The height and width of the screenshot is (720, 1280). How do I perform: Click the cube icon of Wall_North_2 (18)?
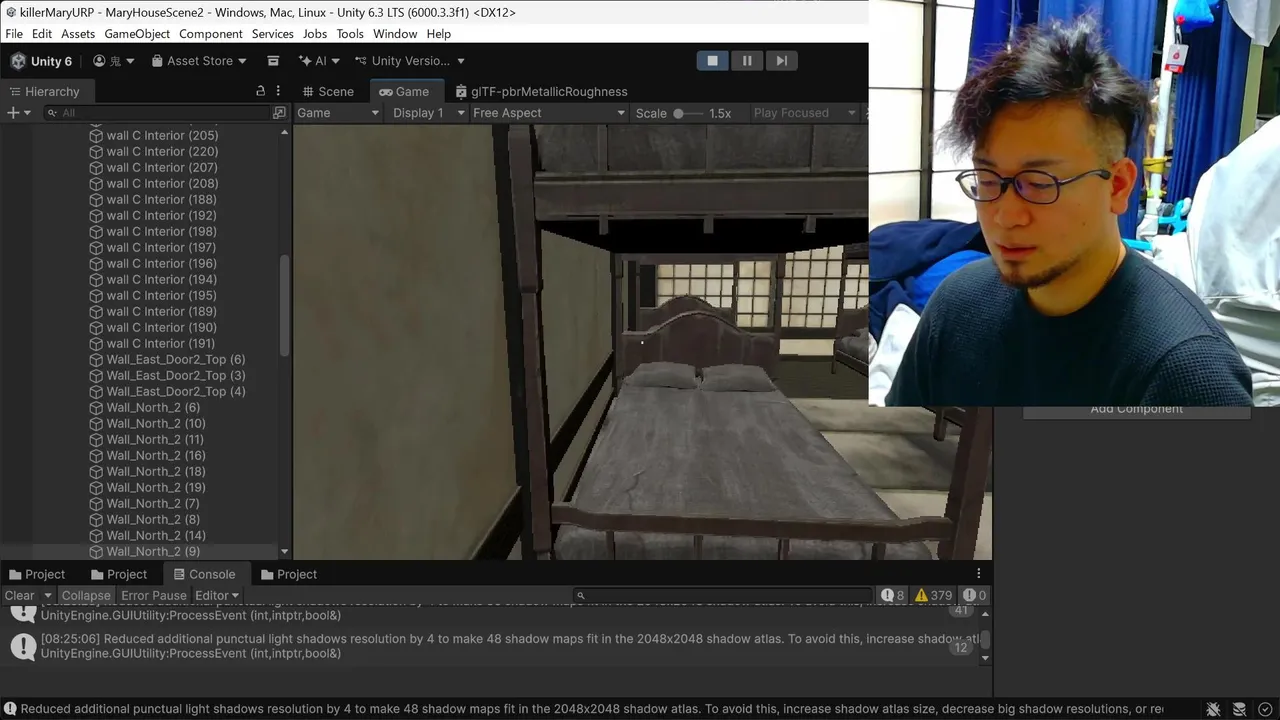96,471
